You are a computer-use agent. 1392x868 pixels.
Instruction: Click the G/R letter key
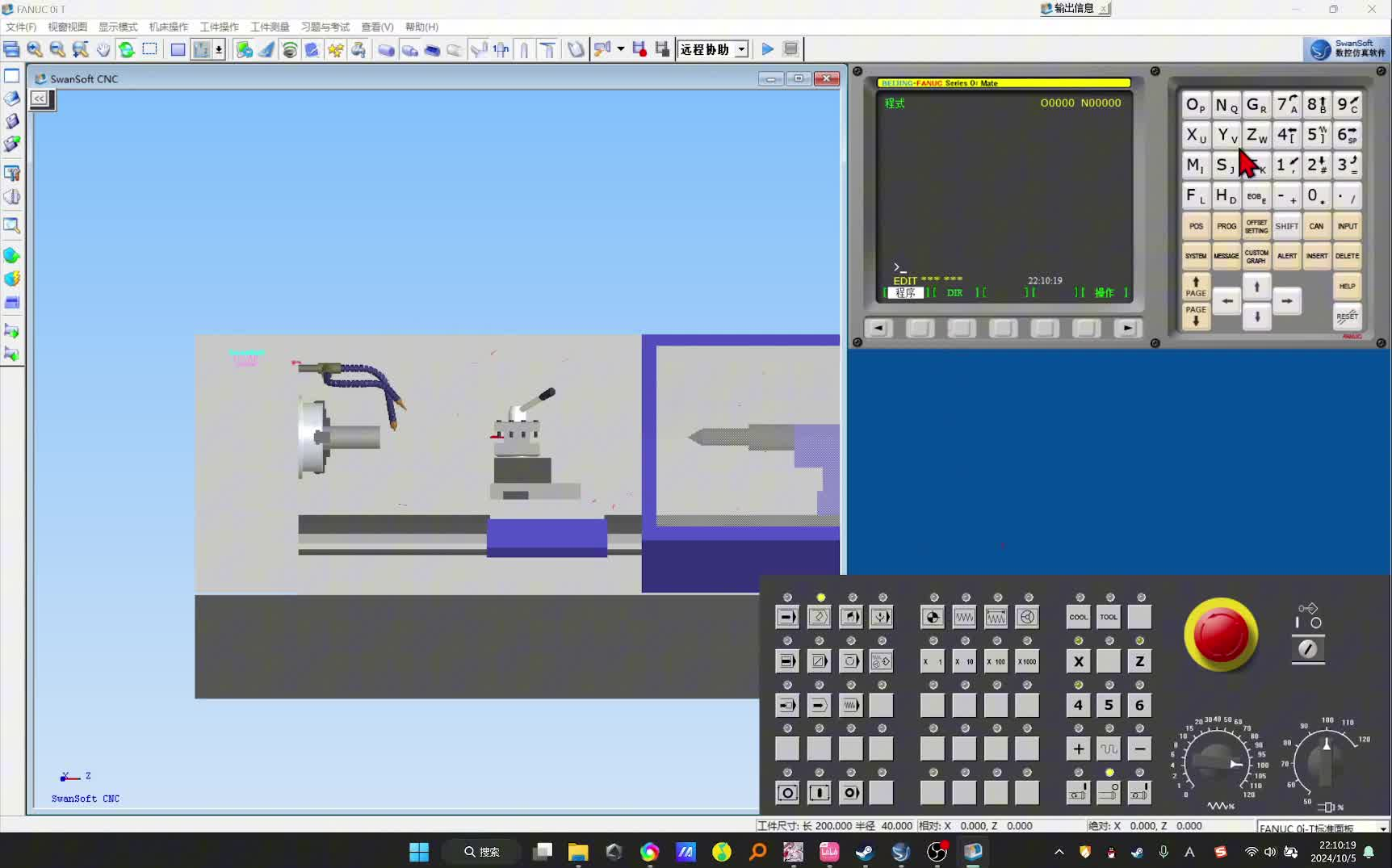click(1256, 105)
